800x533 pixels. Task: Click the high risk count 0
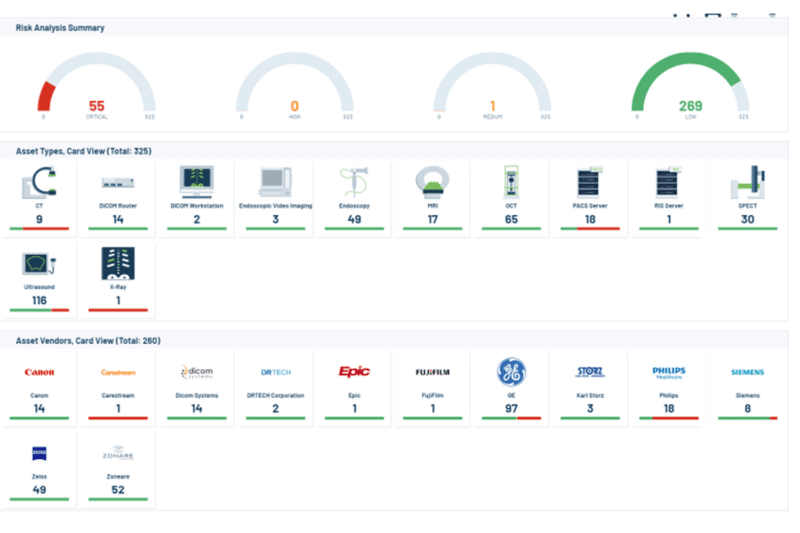(x=294, y=106)
